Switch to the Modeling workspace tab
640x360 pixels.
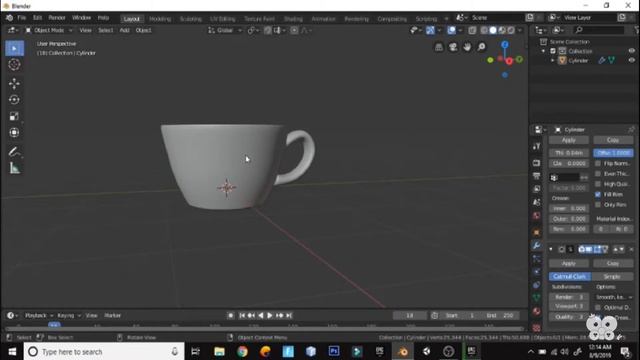(160, 19)
